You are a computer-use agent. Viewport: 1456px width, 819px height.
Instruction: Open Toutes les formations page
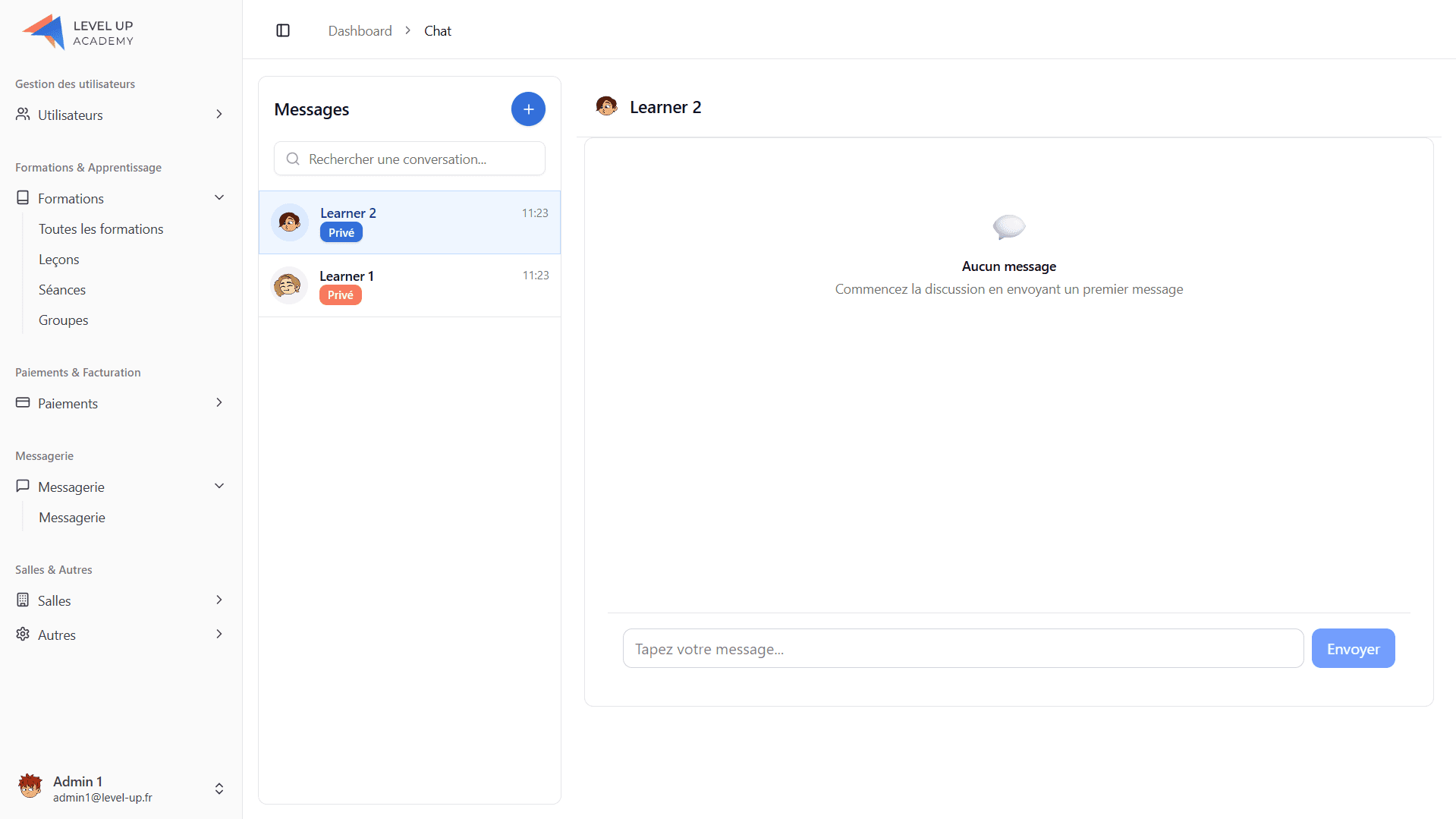[x=101, y=229]
